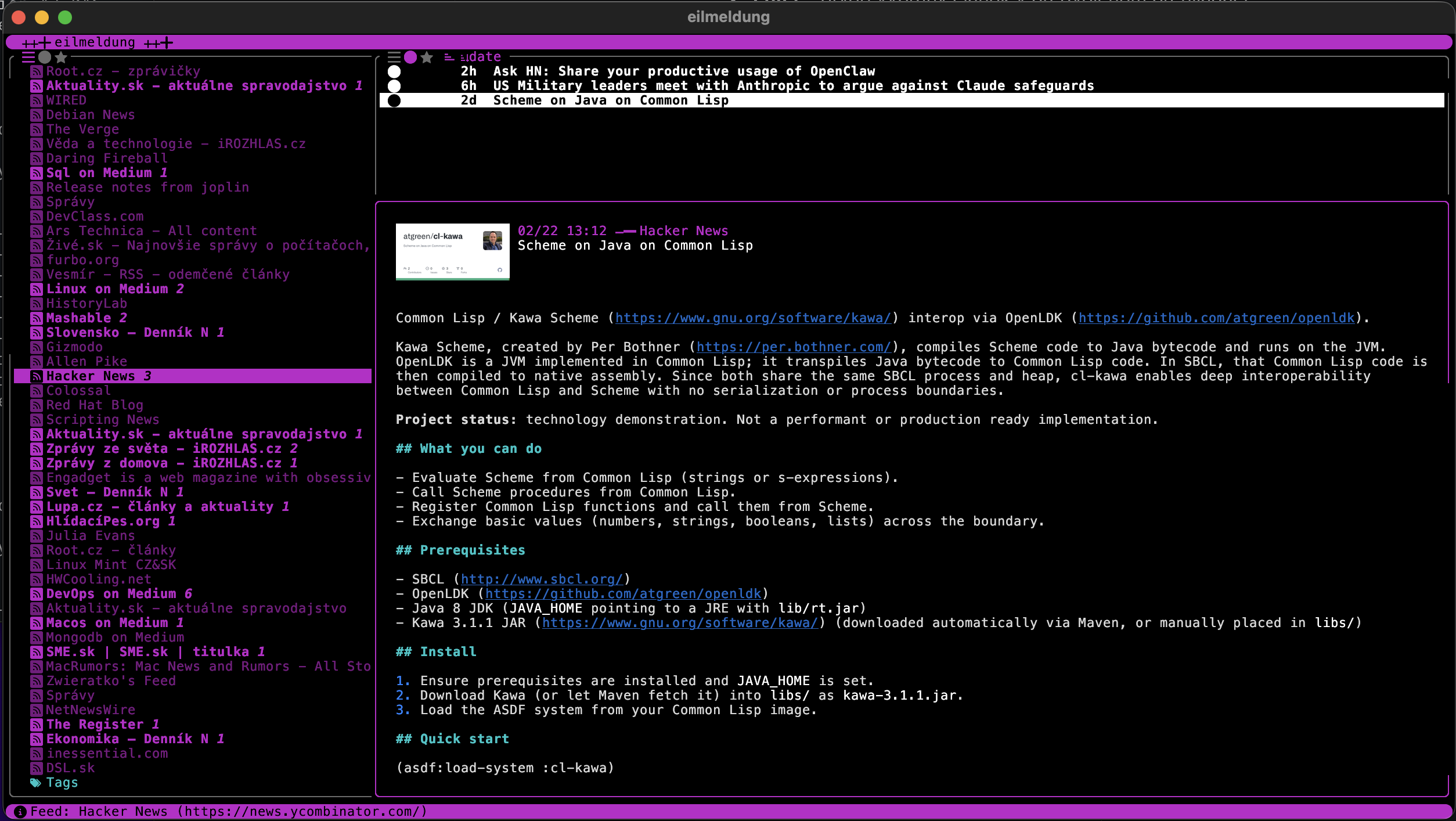
Task: Select the 'Release notes from joplin' feed
Action: tap(147, 188)
